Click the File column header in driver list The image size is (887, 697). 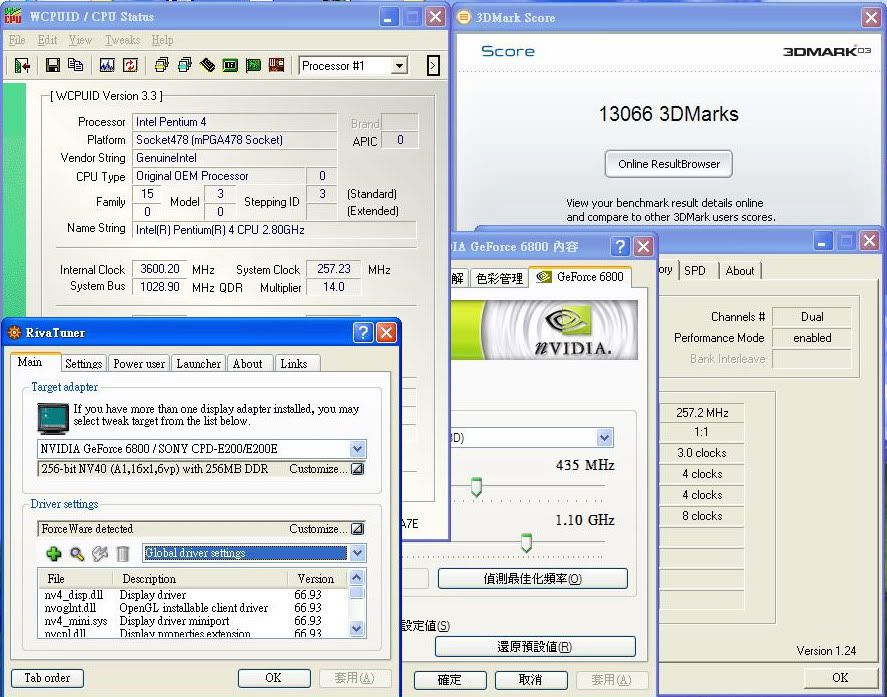[x=75, y=579]
